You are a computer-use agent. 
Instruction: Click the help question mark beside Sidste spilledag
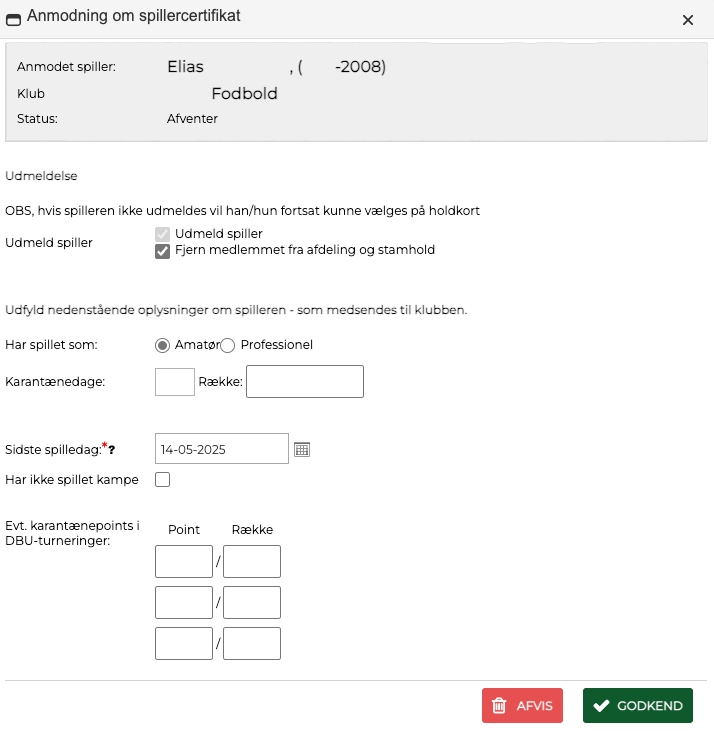pos(112,450)
